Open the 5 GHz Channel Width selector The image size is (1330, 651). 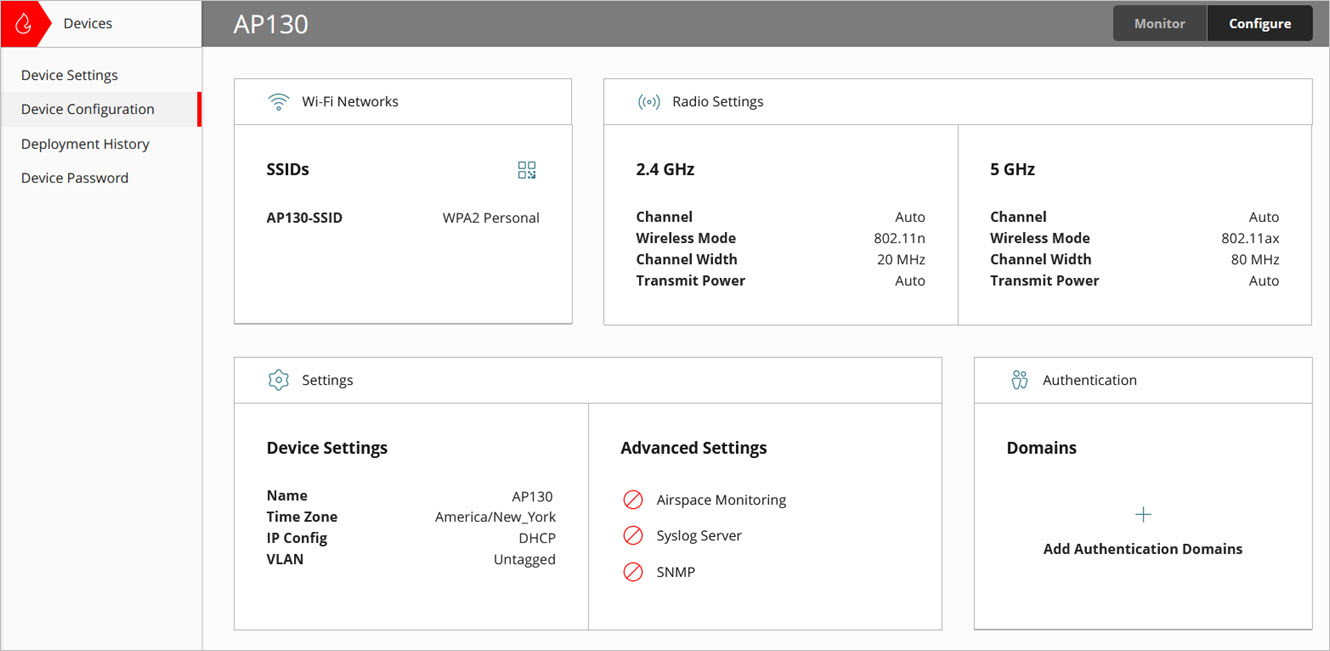click(1255, 259)
